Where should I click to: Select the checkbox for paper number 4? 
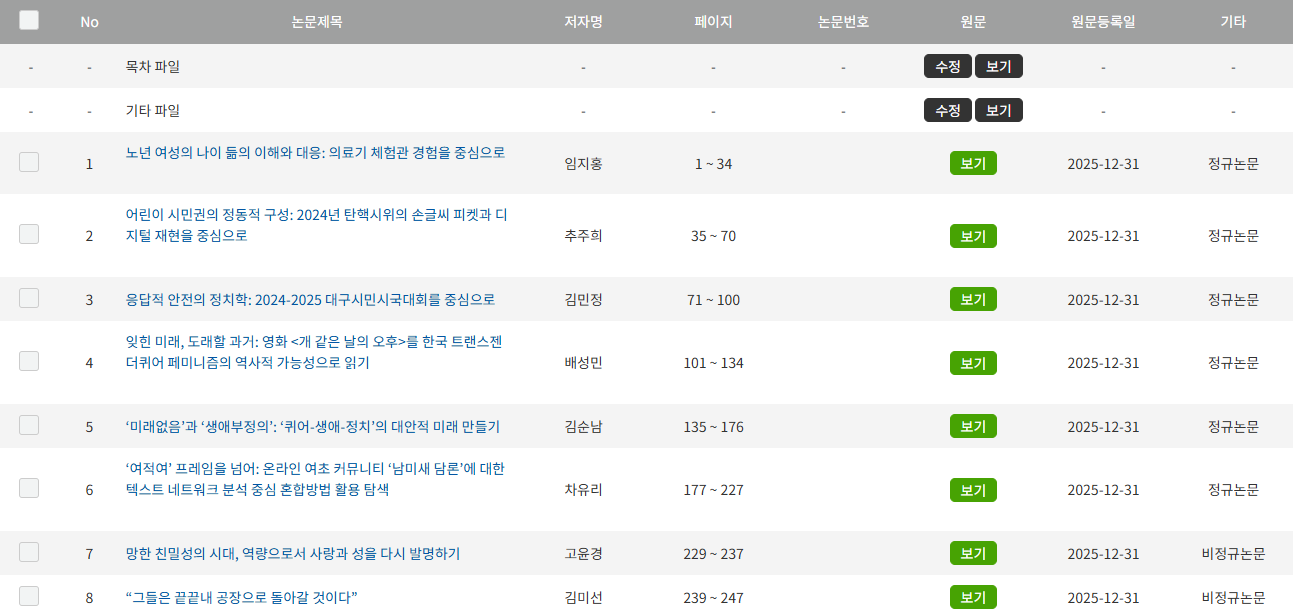[x=29, y=361]
